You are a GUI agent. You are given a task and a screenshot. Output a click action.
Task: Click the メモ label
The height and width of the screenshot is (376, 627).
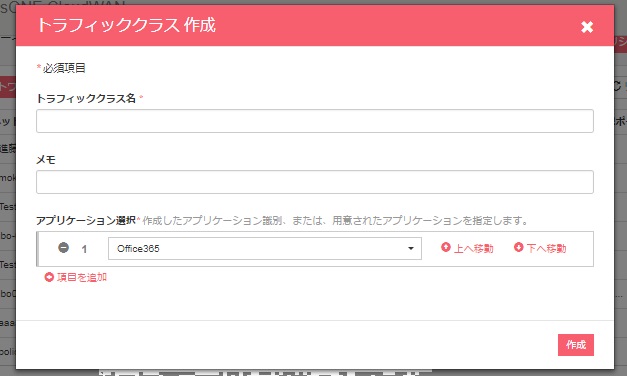tap(46, 160)
